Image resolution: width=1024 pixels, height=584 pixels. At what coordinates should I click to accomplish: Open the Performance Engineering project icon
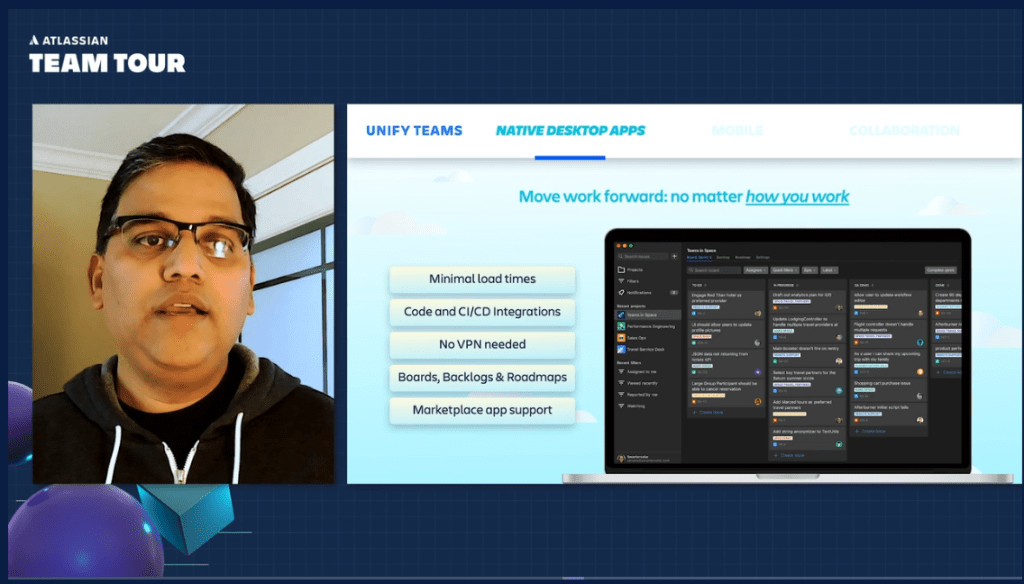[x=621, y=326]
